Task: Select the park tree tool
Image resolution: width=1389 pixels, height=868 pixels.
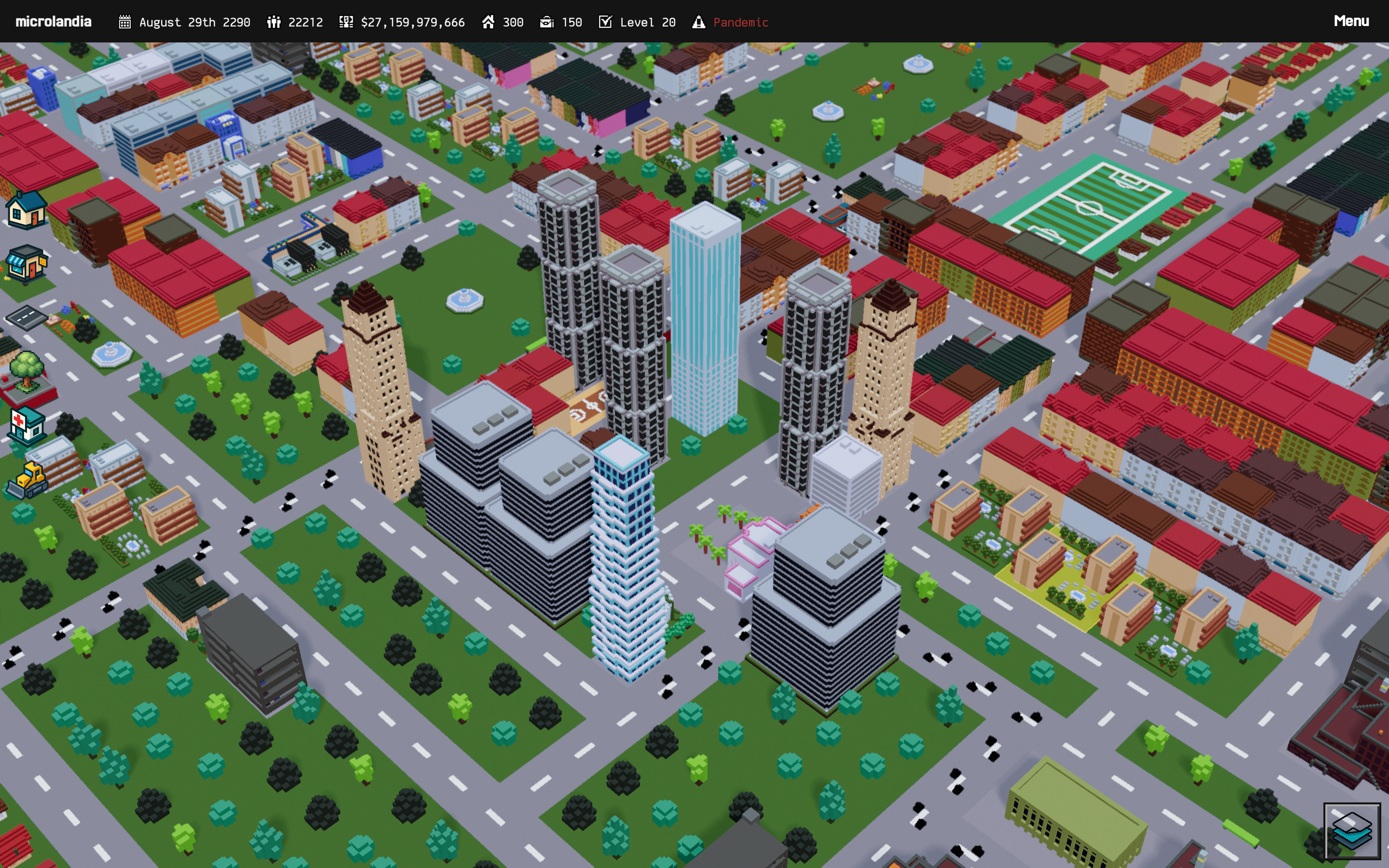Action: [x=26, y=371]
